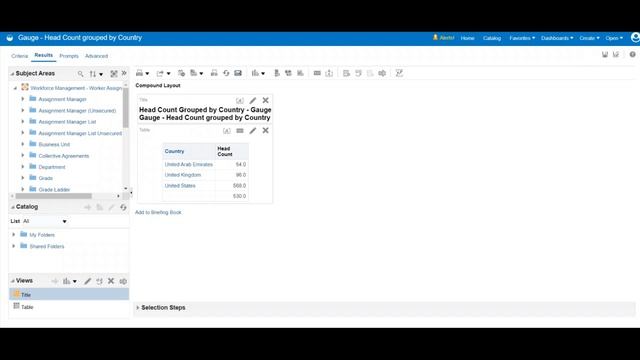640x360 pixels.
Task: Expand the Business Unit folder
Action: tap(23, 144)
